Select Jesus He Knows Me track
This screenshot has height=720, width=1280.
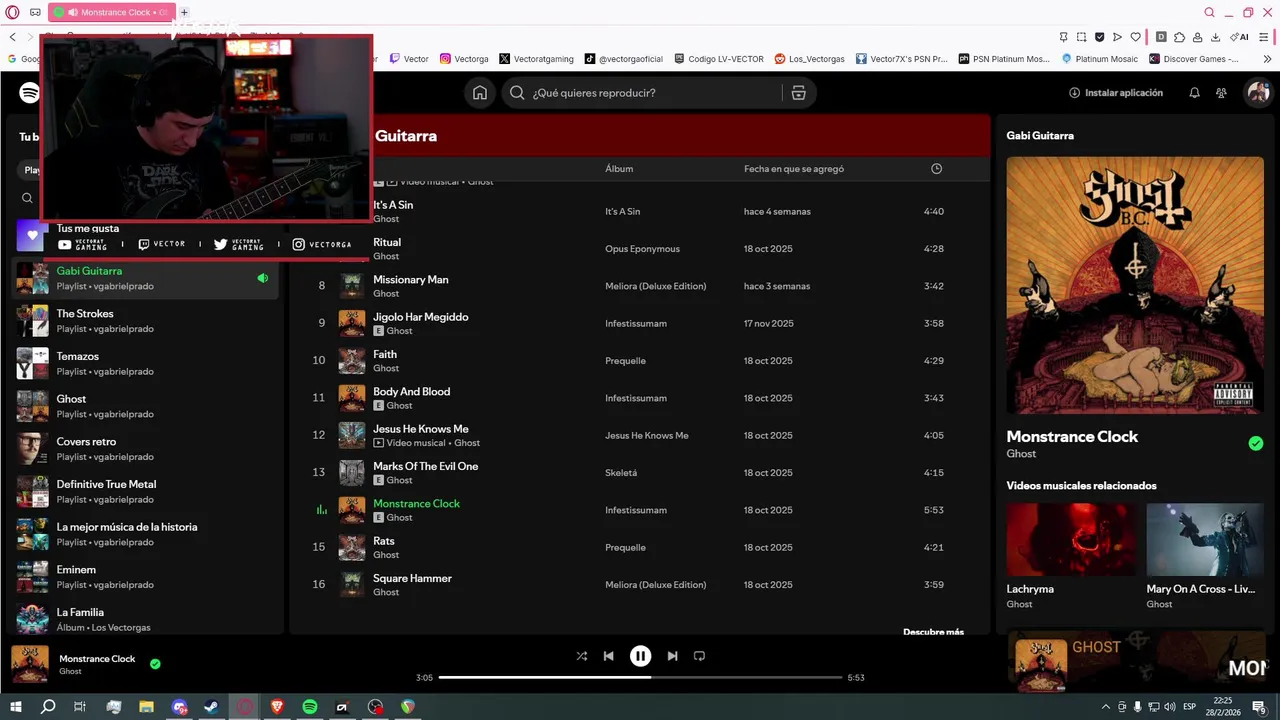coord(421,429)
